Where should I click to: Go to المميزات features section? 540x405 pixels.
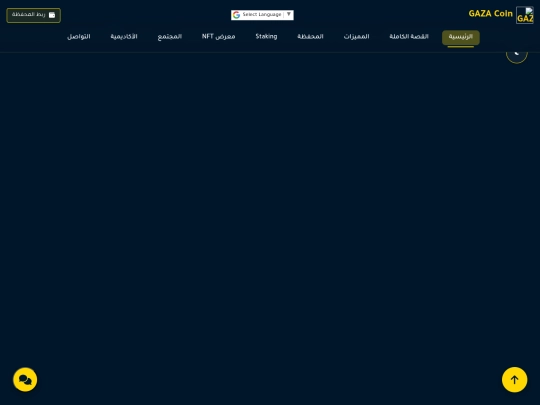tap(356, 37)
